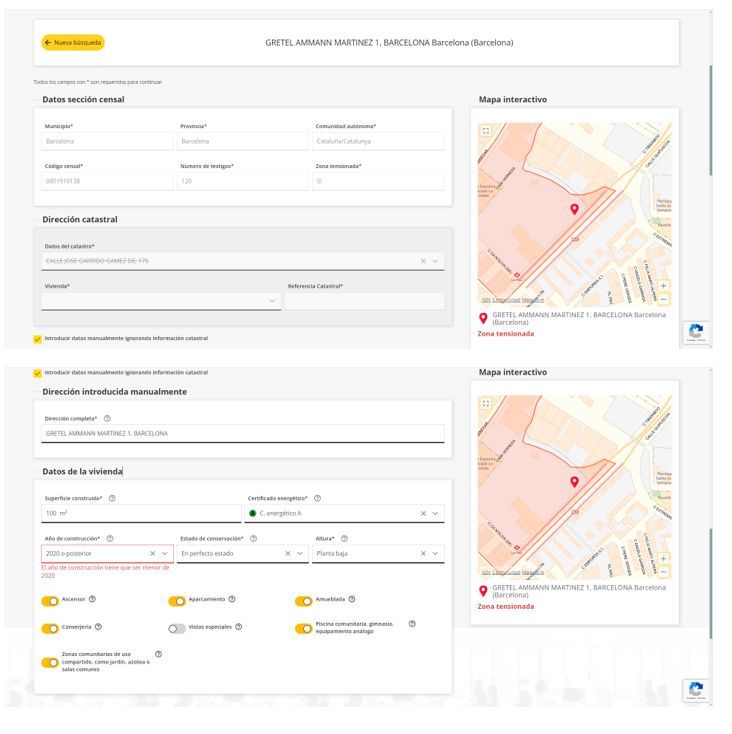Open the Año de construcción help icon

109,538
